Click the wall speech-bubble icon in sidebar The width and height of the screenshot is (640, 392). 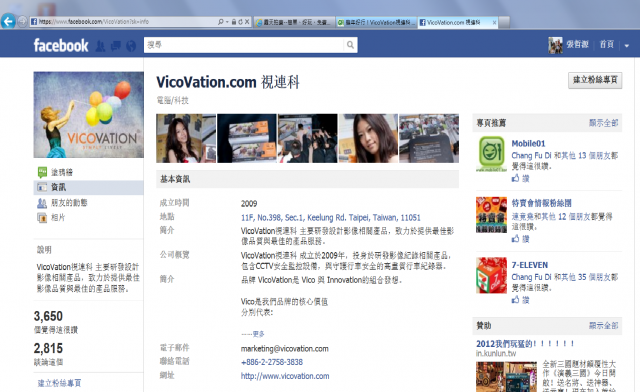(x=42, y=172)
